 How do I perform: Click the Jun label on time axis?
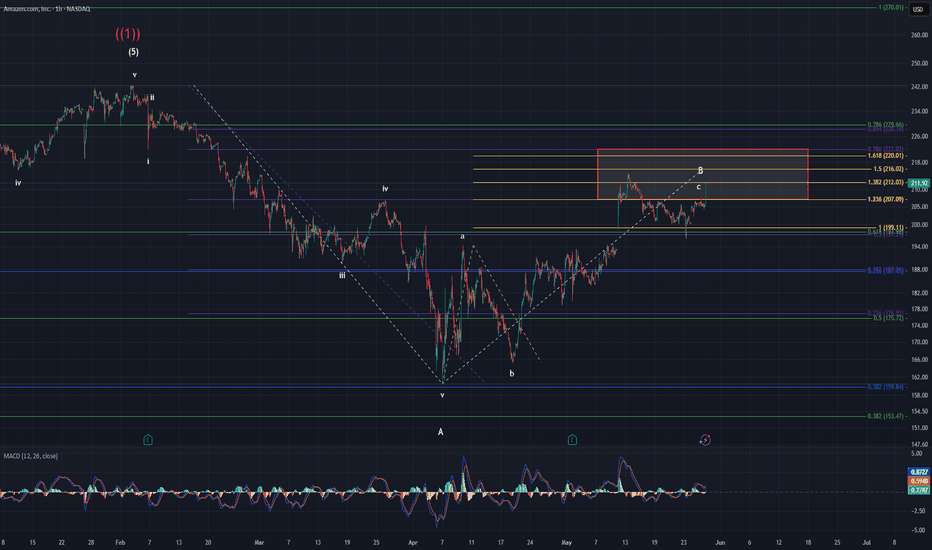click(720, 543)
